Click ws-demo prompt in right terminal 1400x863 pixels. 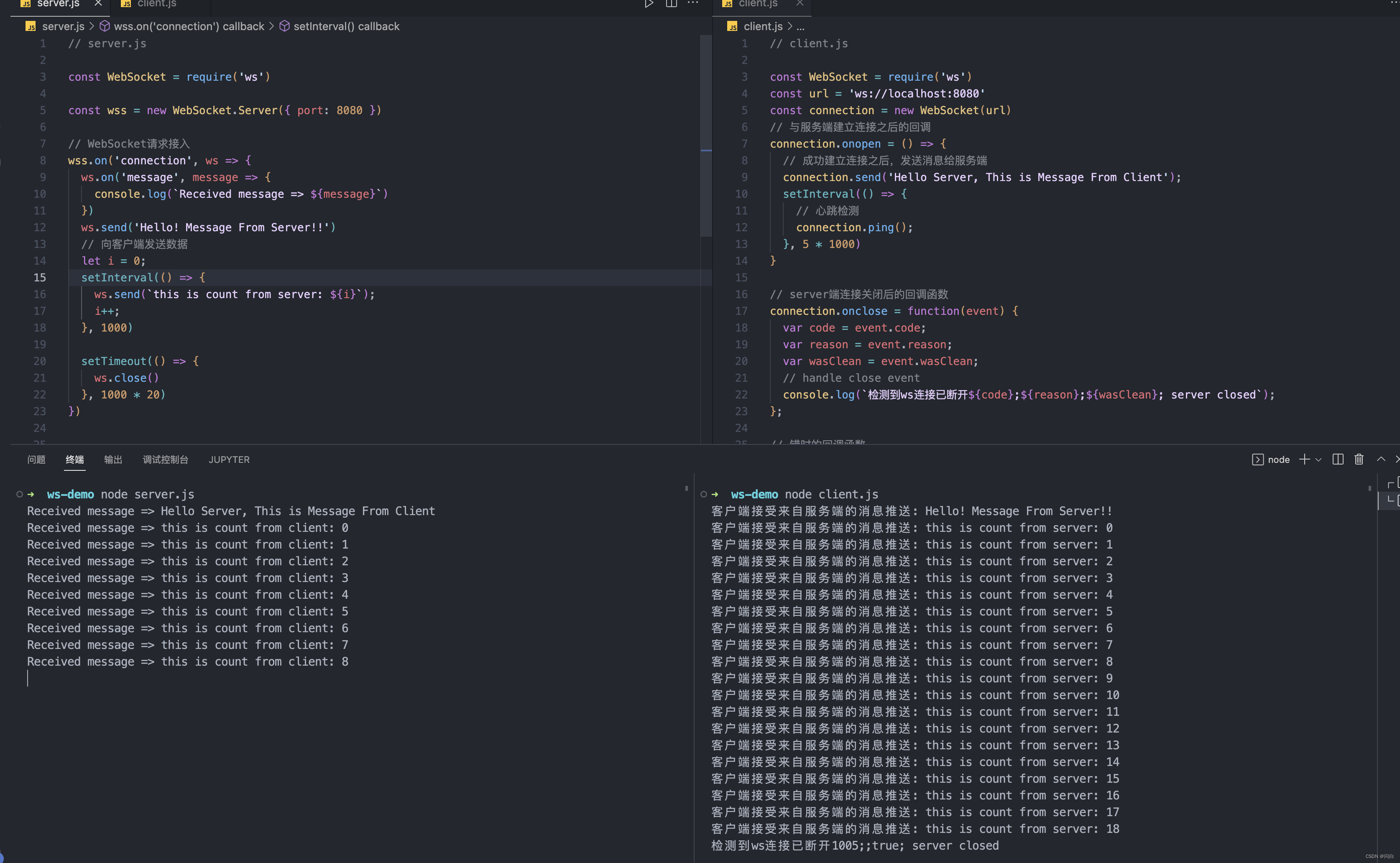[x=754, y=494]
